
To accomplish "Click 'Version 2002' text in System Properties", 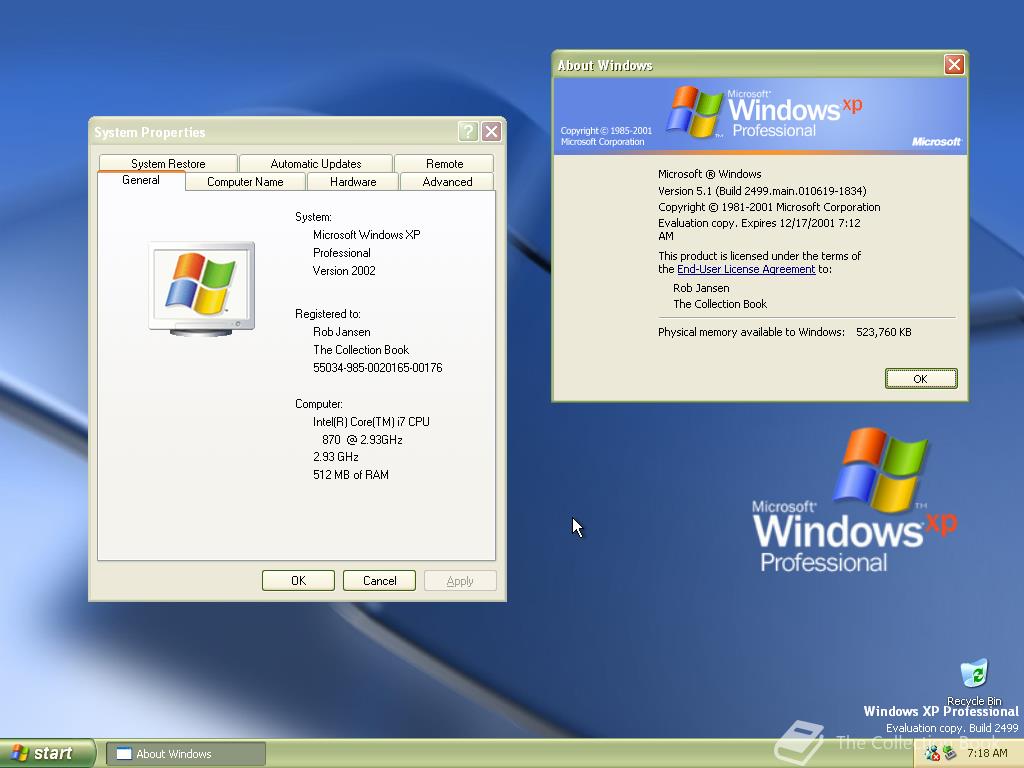I will tap(344, 270).
